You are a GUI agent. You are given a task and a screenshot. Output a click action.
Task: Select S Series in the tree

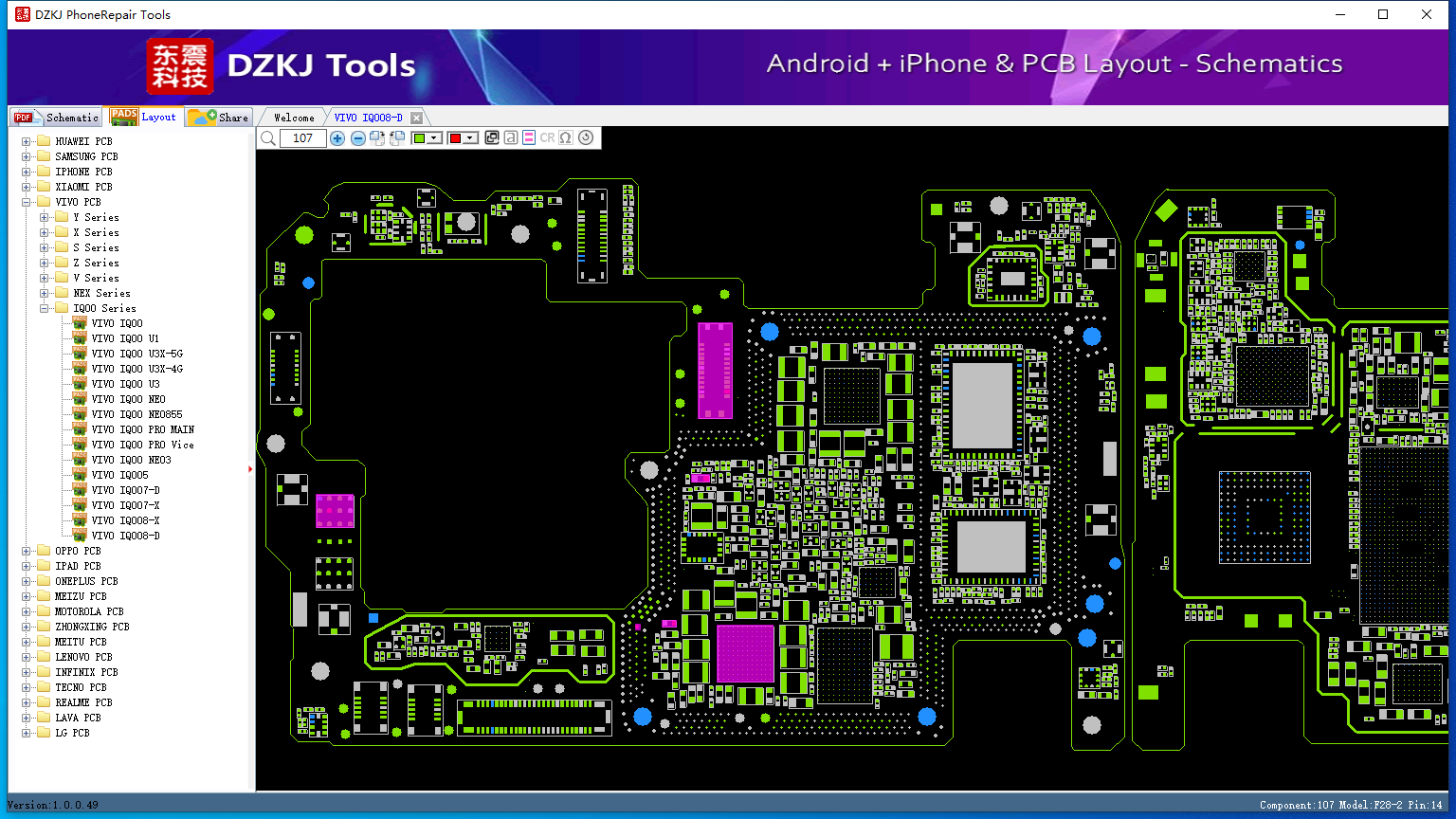[x=96, y=247]
